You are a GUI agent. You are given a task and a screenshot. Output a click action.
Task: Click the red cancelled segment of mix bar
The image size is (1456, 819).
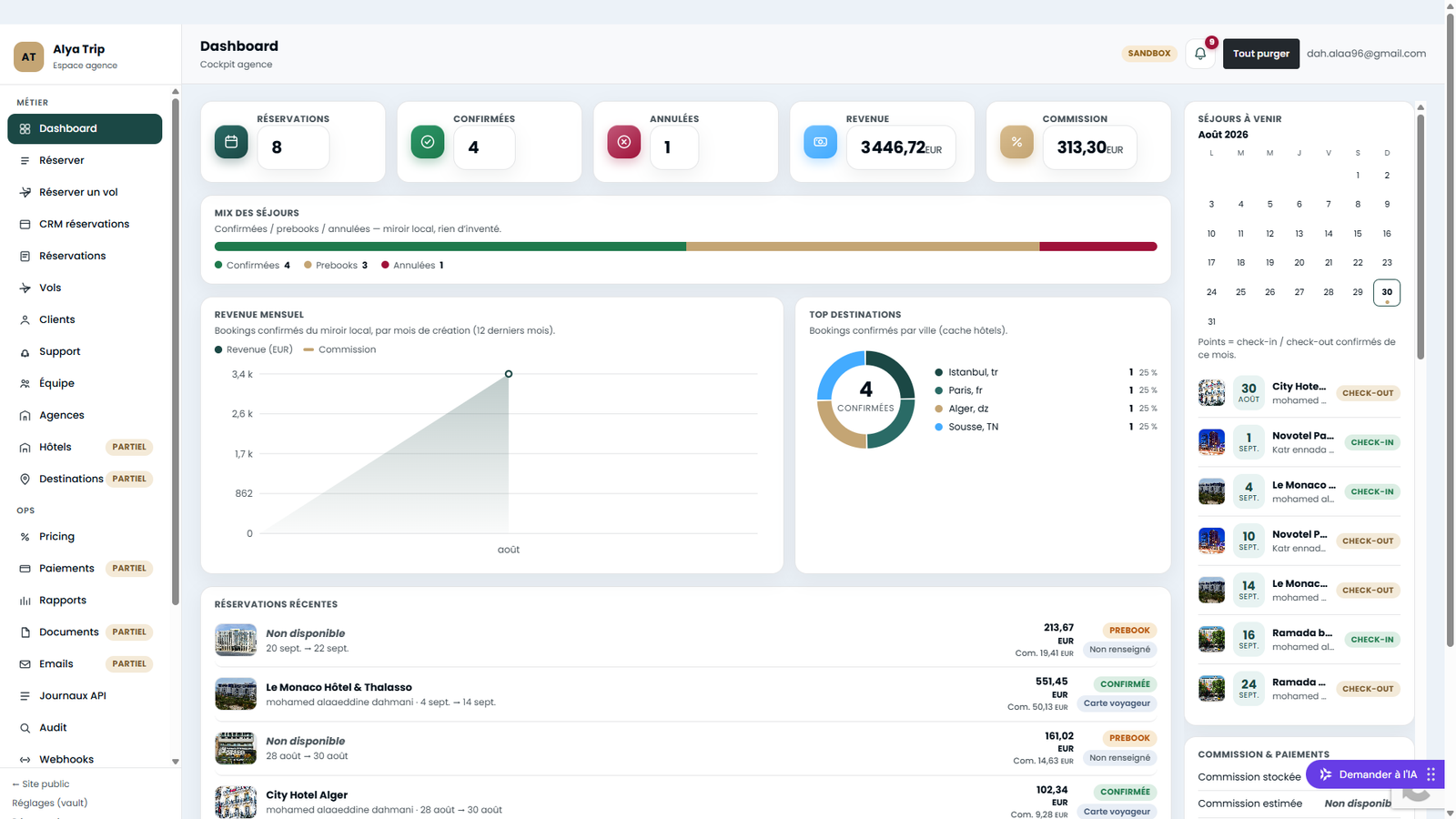click(1098, 247)
